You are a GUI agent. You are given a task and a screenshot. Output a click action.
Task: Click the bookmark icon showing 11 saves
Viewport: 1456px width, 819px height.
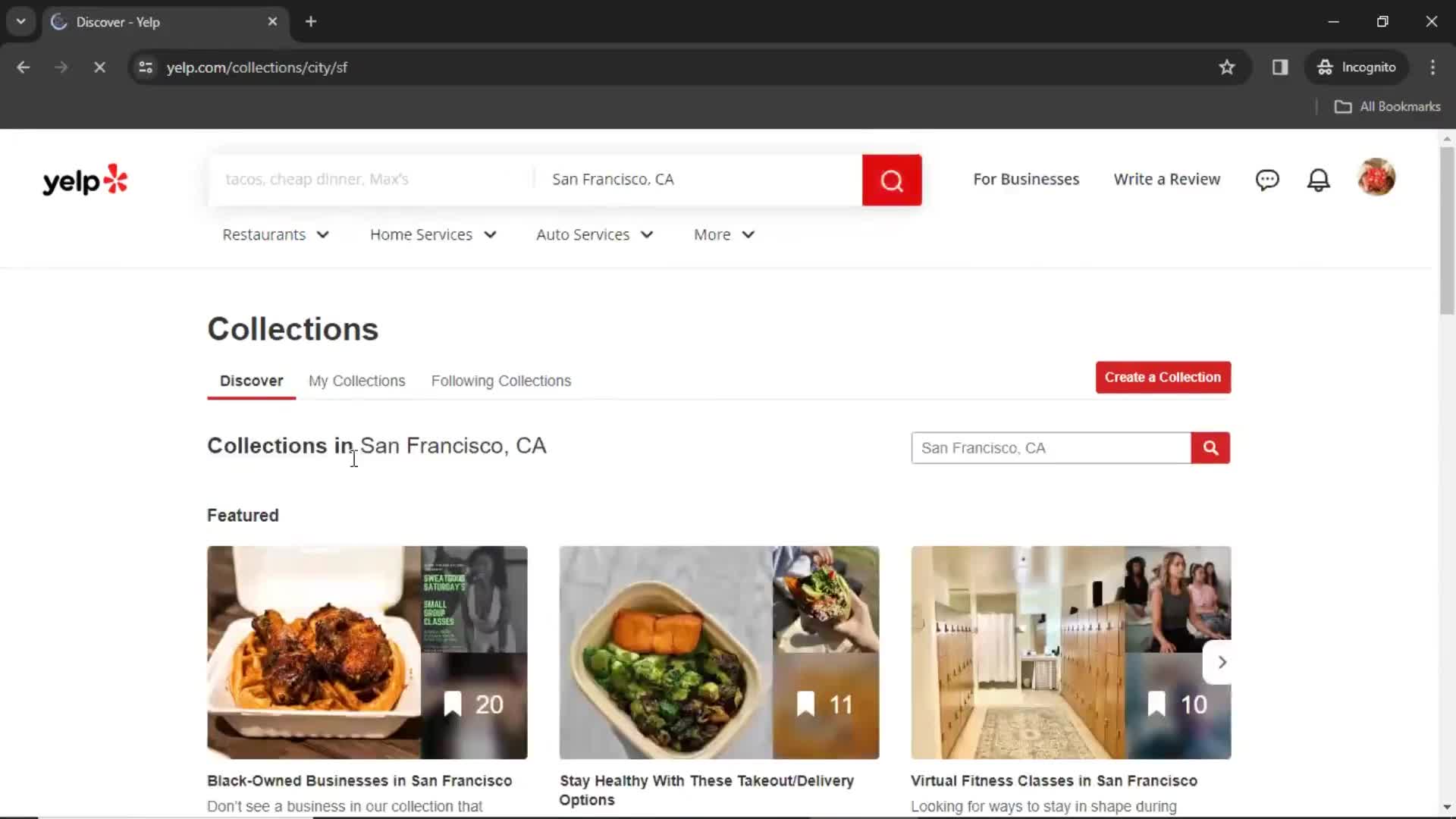[x=804, y=704]
